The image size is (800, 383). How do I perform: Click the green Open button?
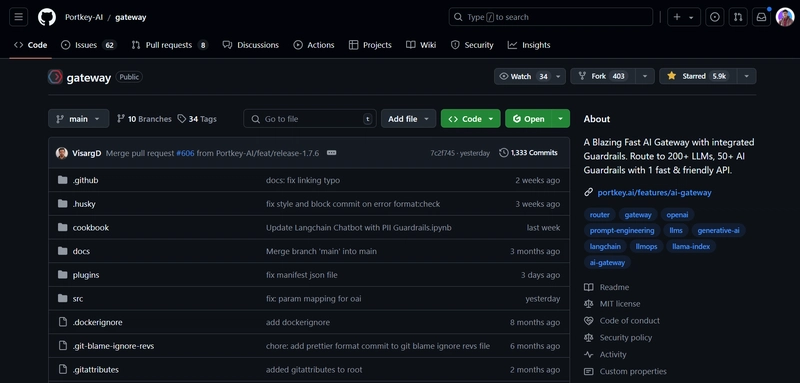click(528, 119)
